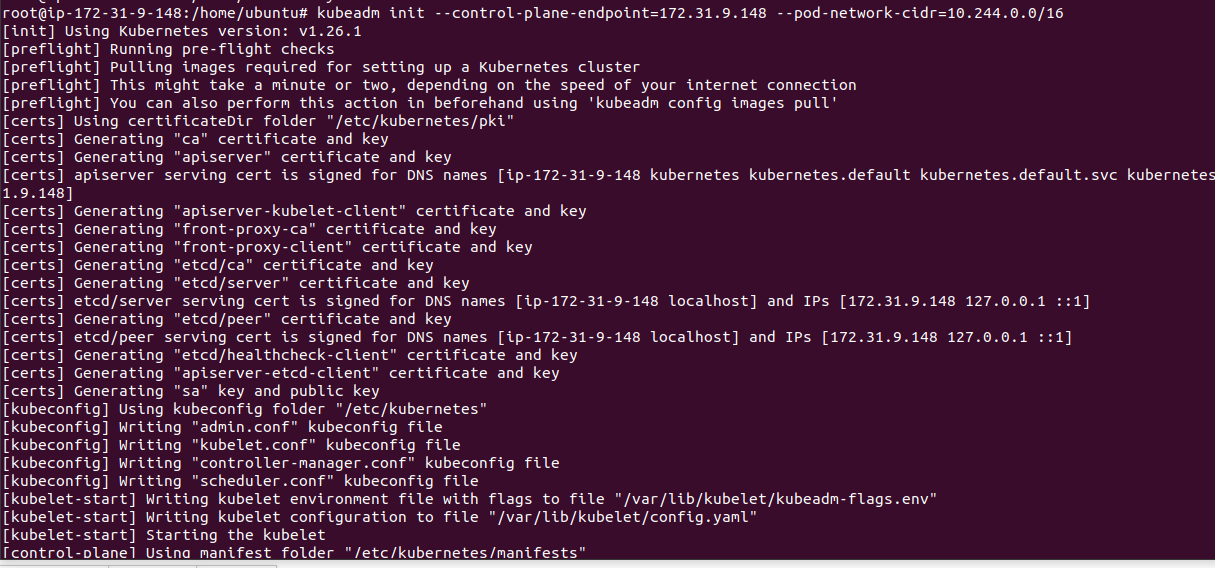Viewport: 1215px width, 568px height.
Task: Click the Writing "controller-manager.conf" kubeconfig line
Action: point(281,463)
